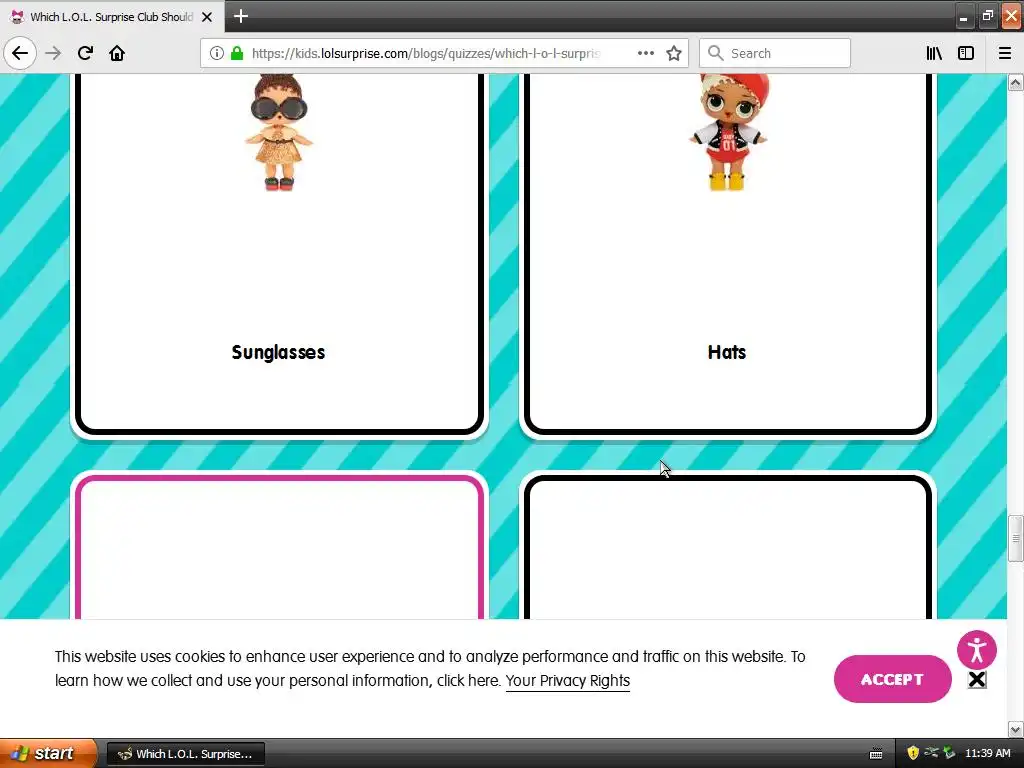This screenshot has width=1024, height=768.
Task: Select the Which L.O.L. Surprise Club tab
Action: pos(112,17)
